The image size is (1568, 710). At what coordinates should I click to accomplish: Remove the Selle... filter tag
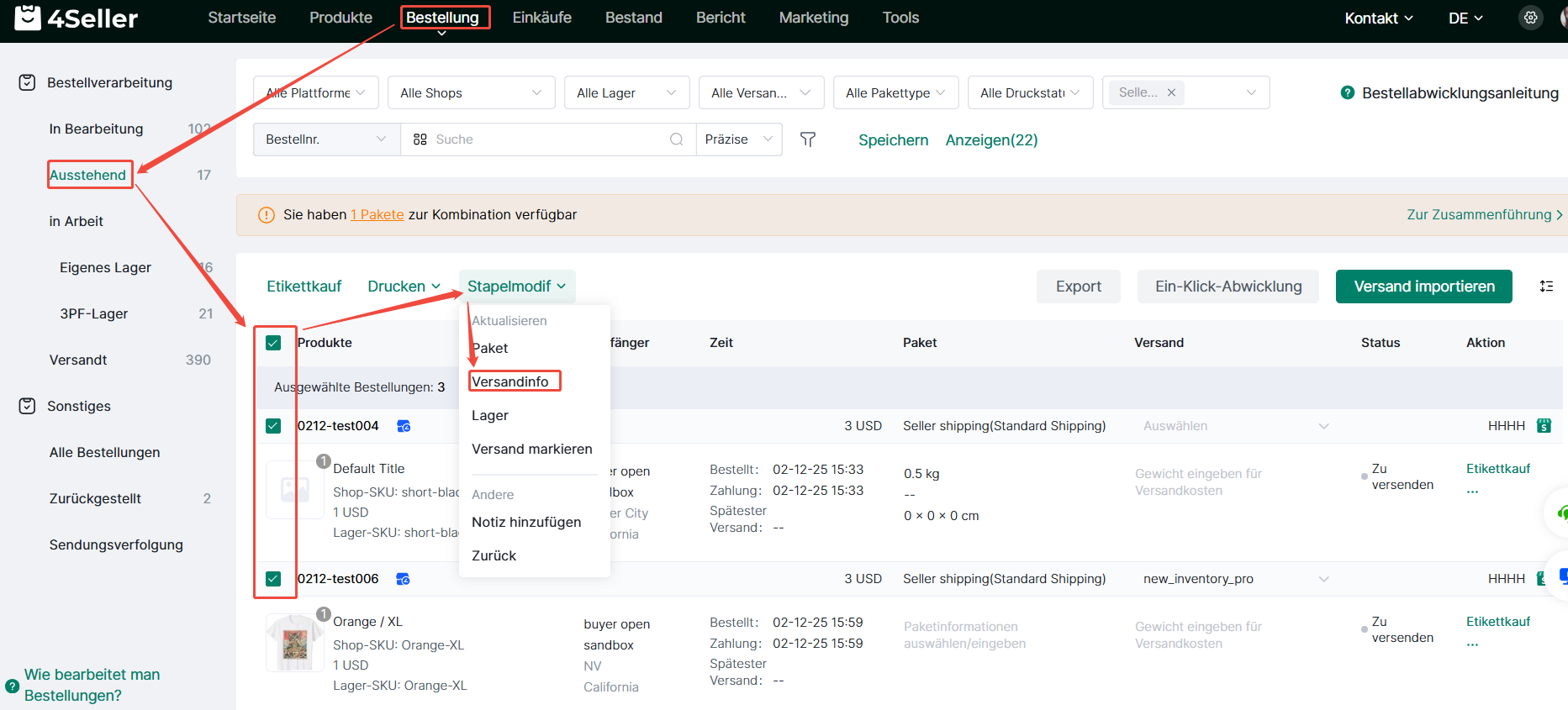[1171, 92]
